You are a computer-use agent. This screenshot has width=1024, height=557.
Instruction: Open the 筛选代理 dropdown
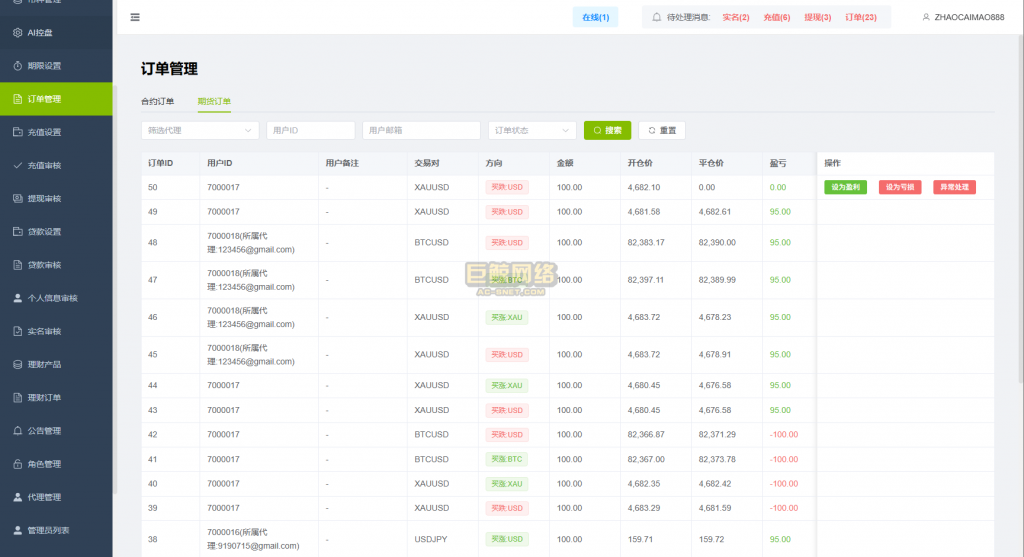click(x=200, y=131)
